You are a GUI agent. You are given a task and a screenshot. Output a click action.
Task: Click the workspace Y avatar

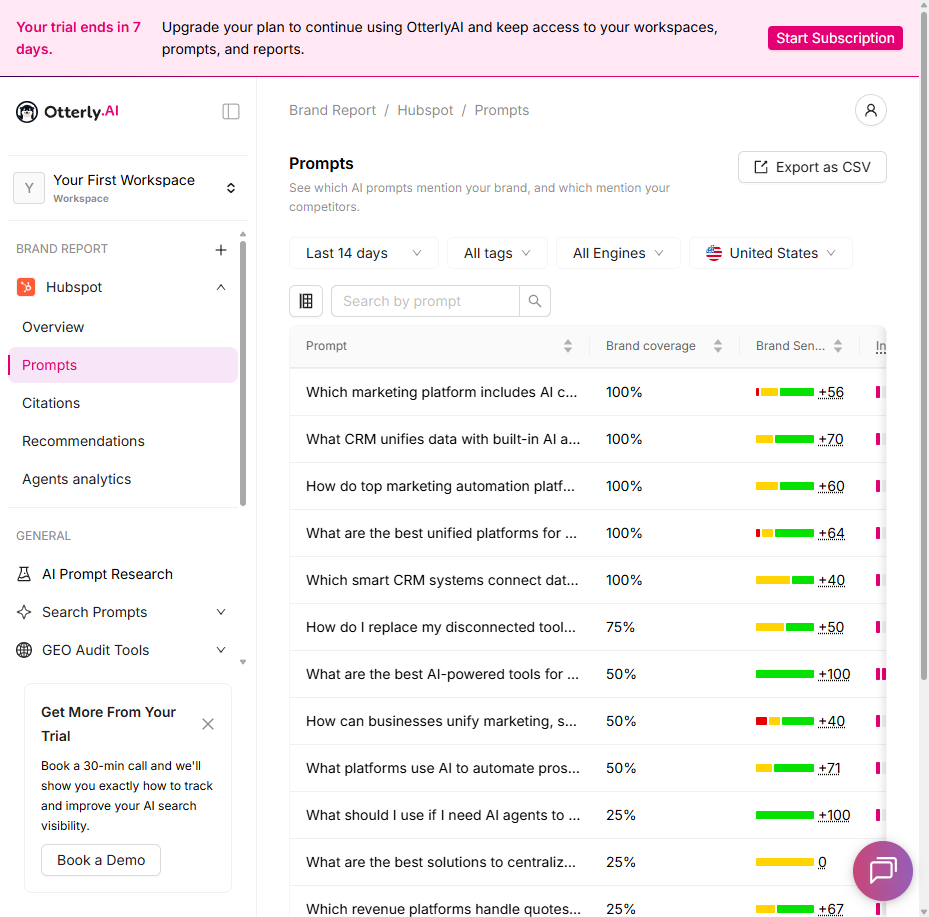[x=29, y=188]
